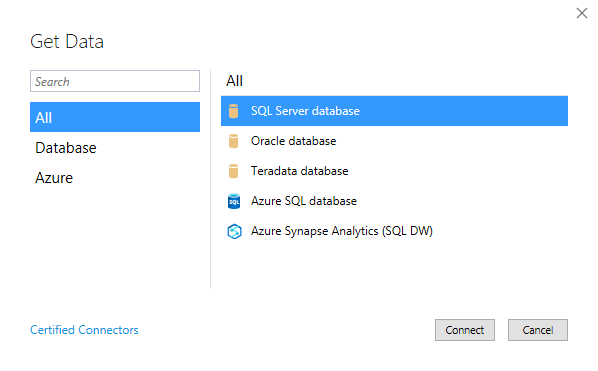Click the SQL Server database cylinder icon

pos(233,111)
